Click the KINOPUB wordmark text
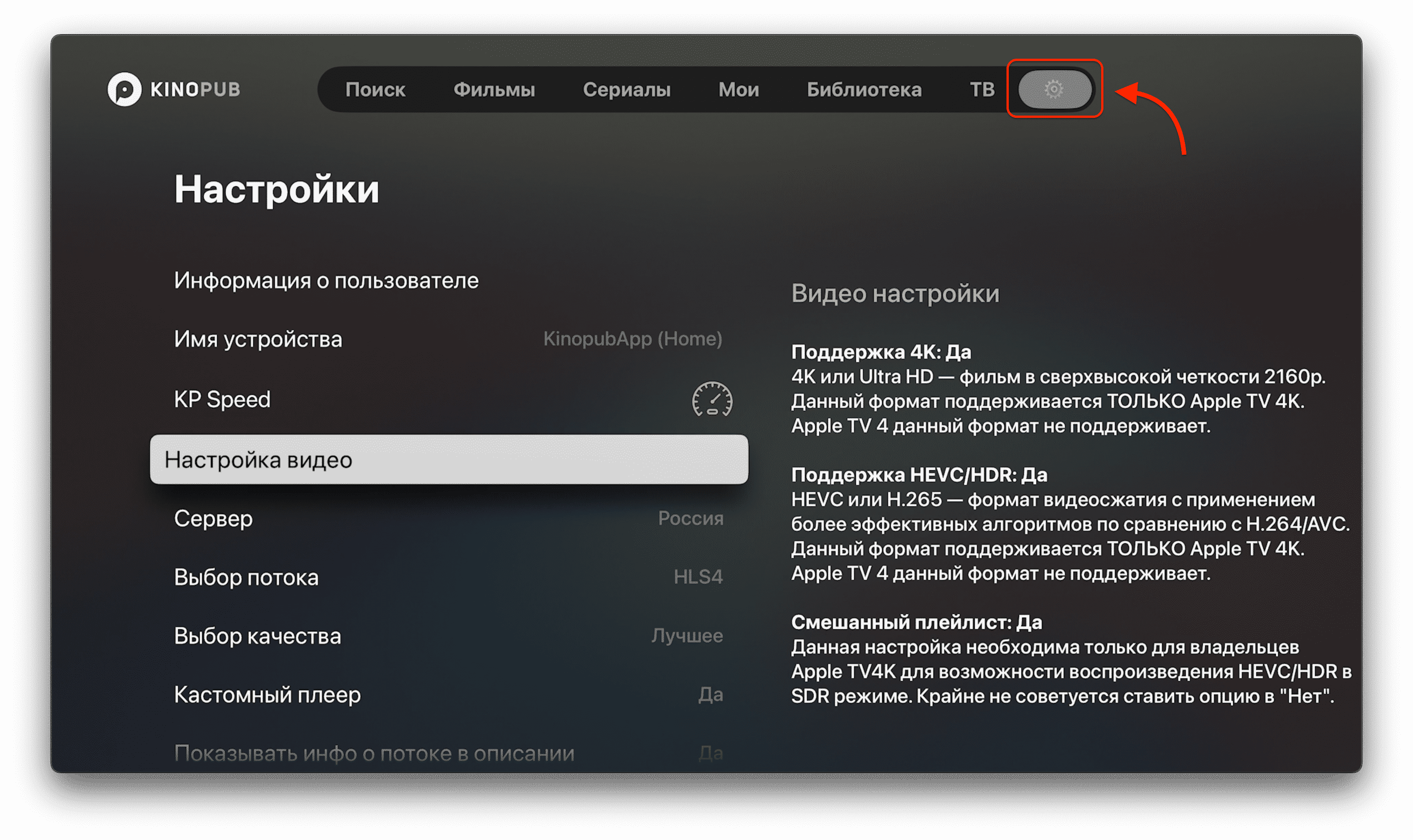This screenshot has height=840, width=1413. tap(195, 90)
